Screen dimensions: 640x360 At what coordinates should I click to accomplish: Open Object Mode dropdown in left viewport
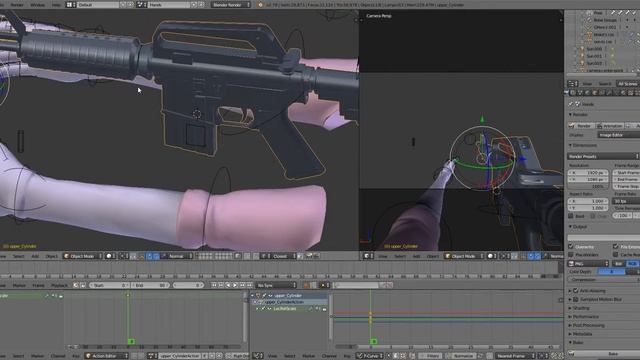tap(82, 256)
